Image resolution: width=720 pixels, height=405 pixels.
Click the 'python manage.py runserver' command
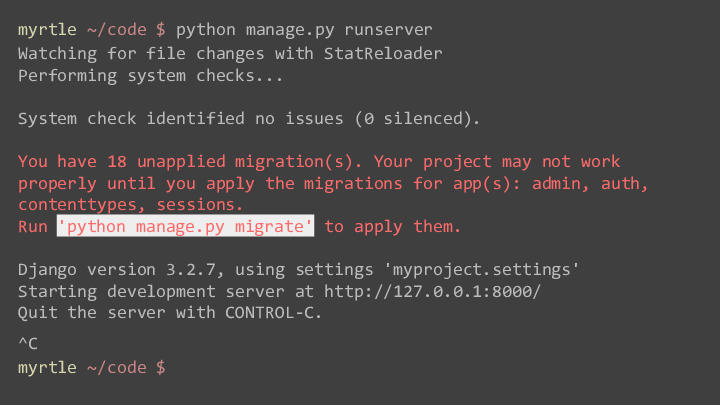tap(304, 30)
